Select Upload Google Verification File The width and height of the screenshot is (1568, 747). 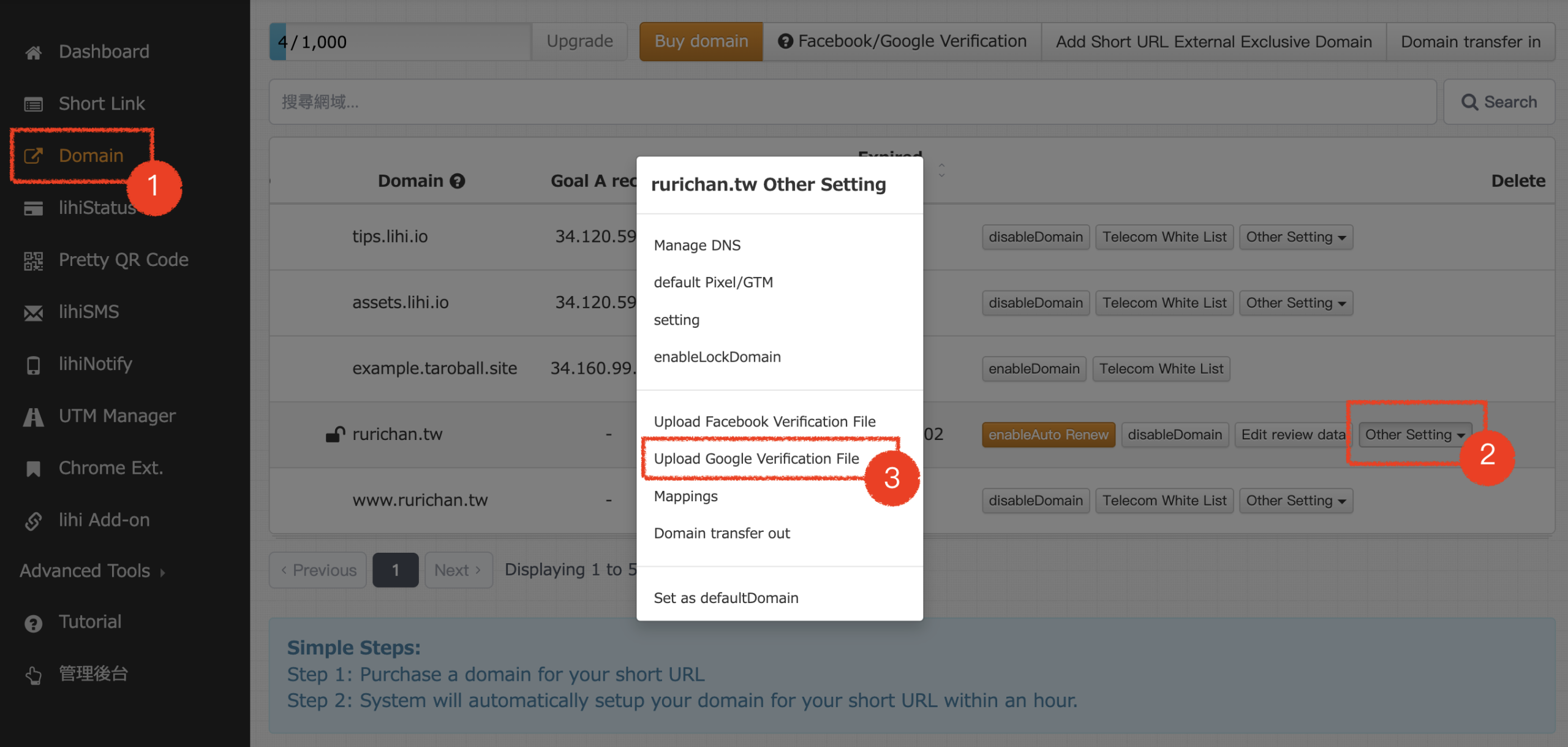[x=756, y=458]
